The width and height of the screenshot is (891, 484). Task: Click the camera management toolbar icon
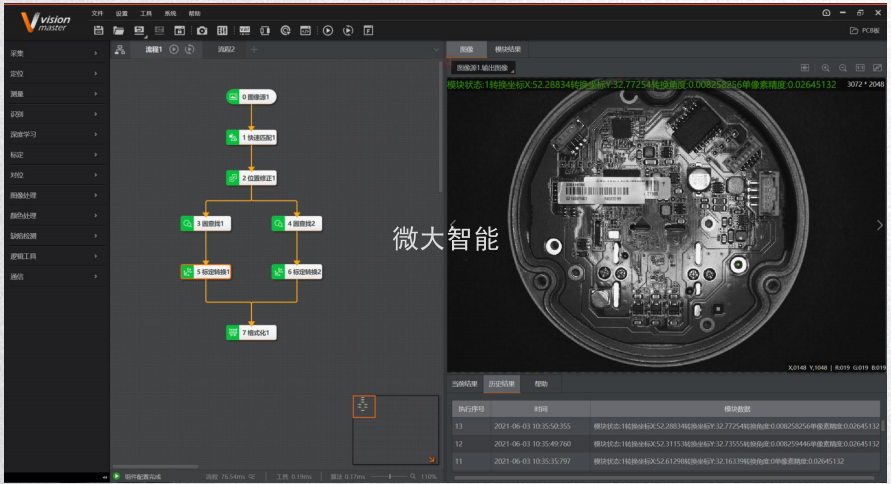(x=202, y=31)
